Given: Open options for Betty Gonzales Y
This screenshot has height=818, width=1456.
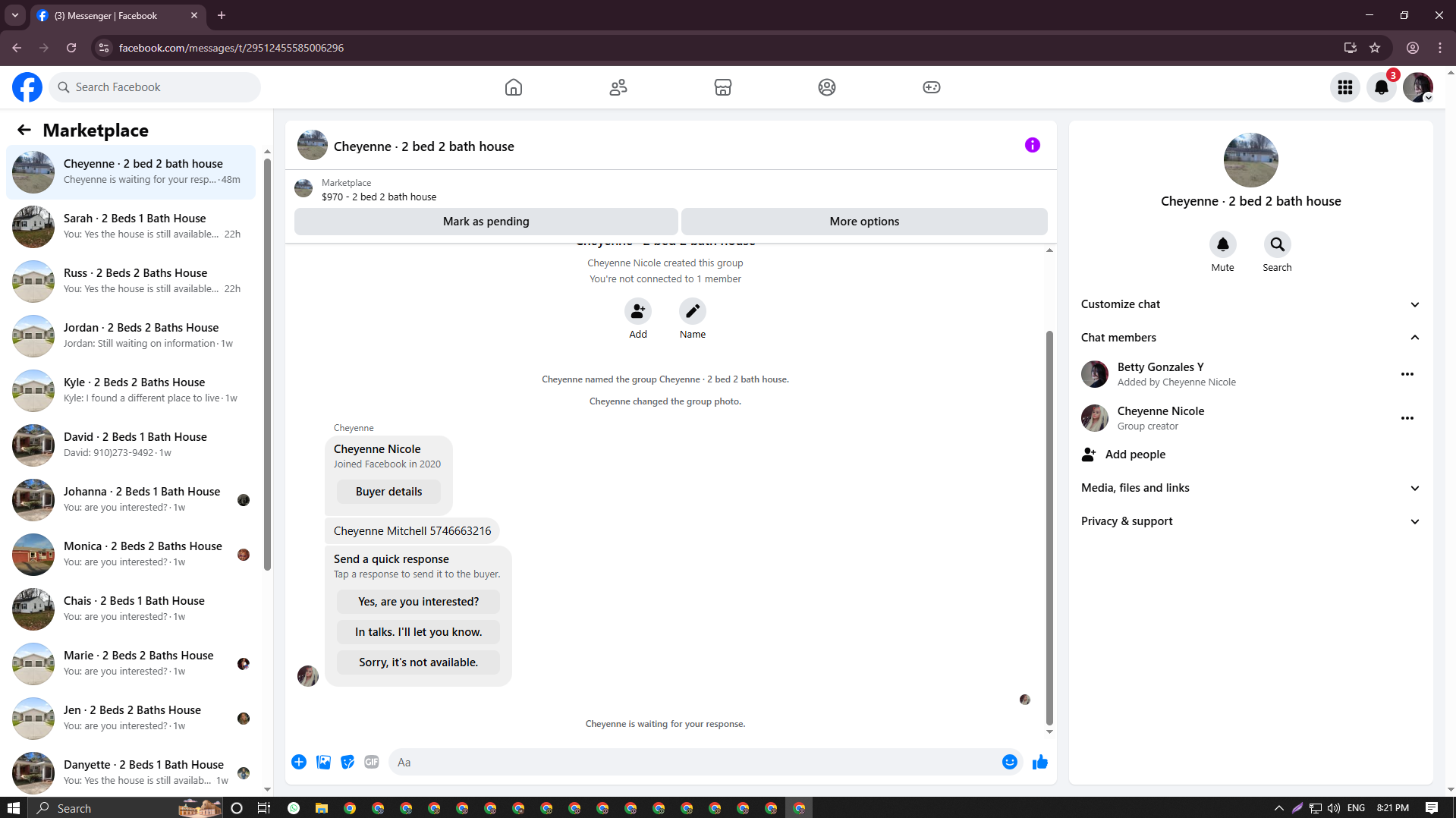Looking at the screenshot, I should tap(1407, 374).
